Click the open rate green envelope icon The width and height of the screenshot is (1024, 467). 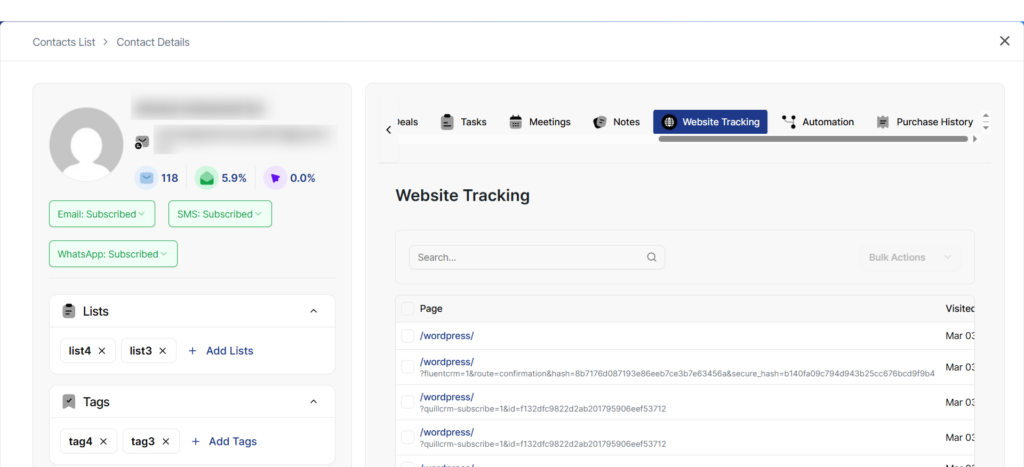(206, 178)
